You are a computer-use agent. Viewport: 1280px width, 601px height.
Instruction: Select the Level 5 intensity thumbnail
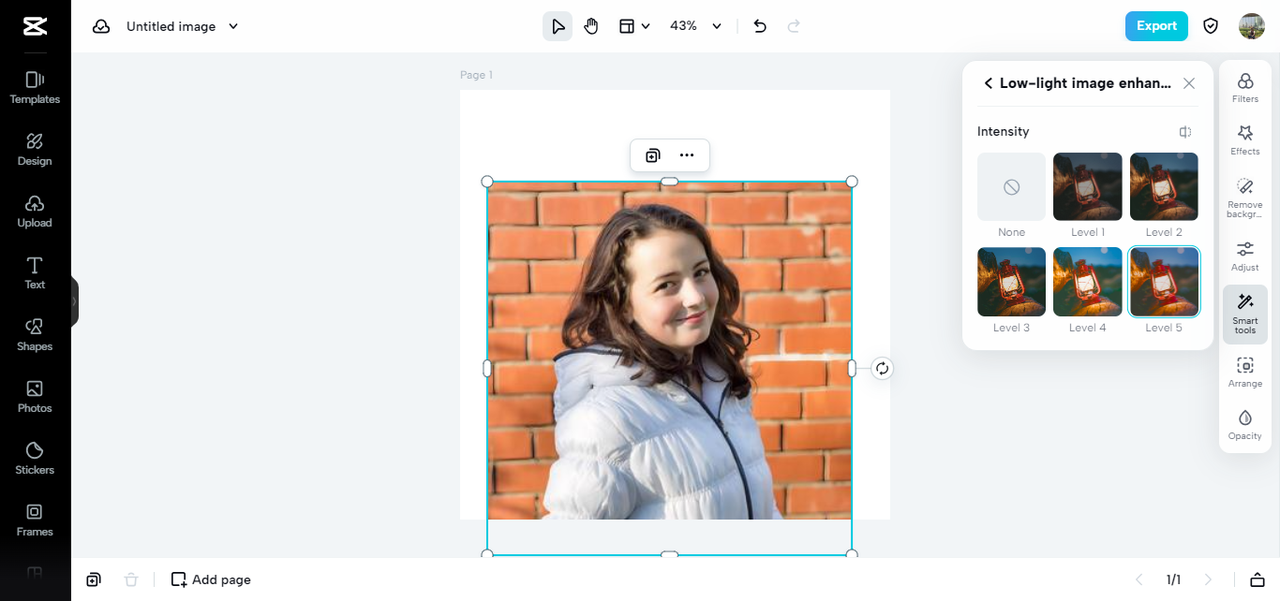coord(1164,282)
